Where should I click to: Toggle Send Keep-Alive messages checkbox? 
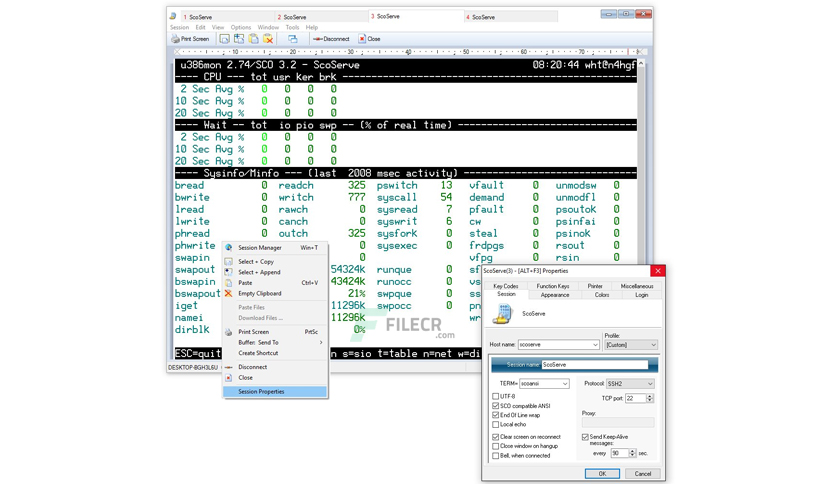(x=585, y=437)
